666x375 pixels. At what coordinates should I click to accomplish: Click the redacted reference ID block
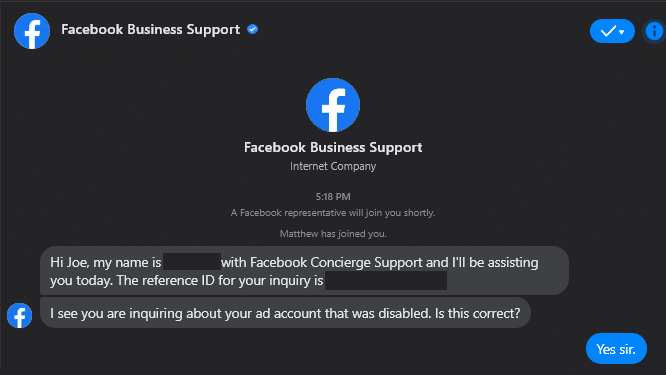[x=386, y=281]
